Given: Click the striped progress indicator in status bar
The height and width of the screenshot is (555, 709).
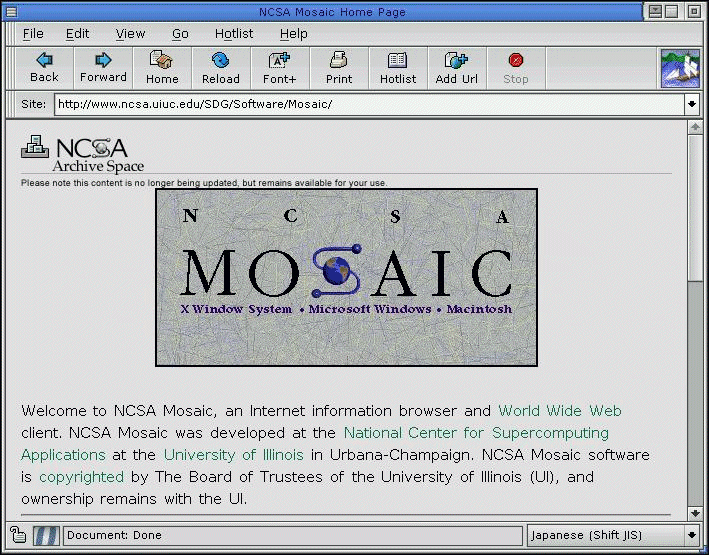Looking at the screenshot, I should point(46,536).
